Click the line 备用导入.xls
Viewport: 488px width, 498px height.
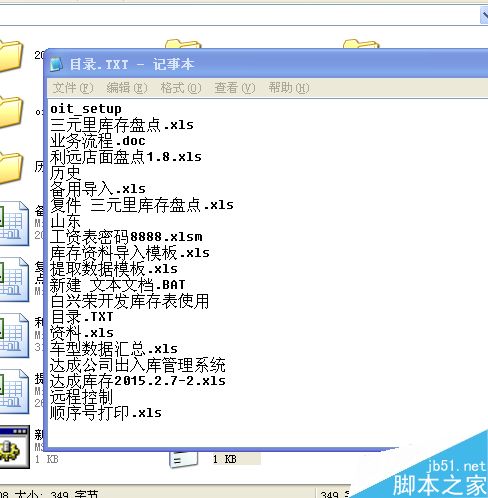pos(98,189)
